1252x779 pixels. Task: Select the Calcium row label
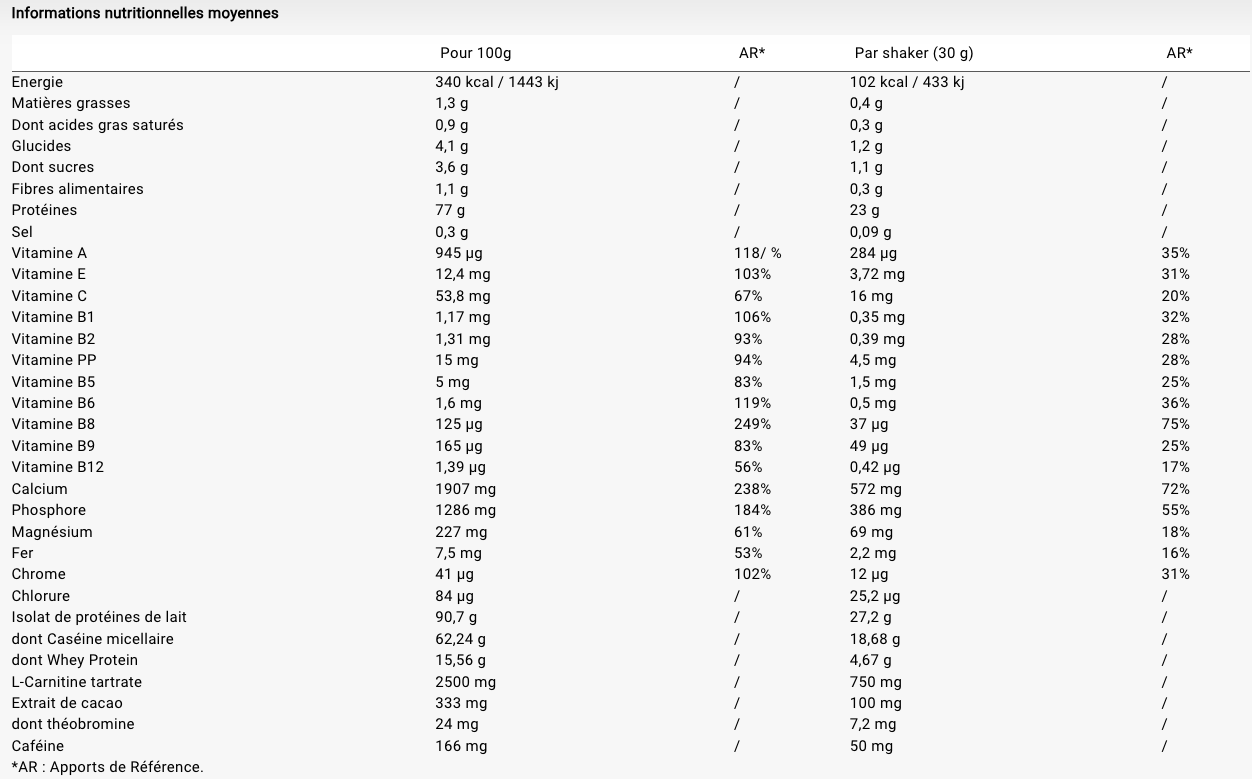40,489
